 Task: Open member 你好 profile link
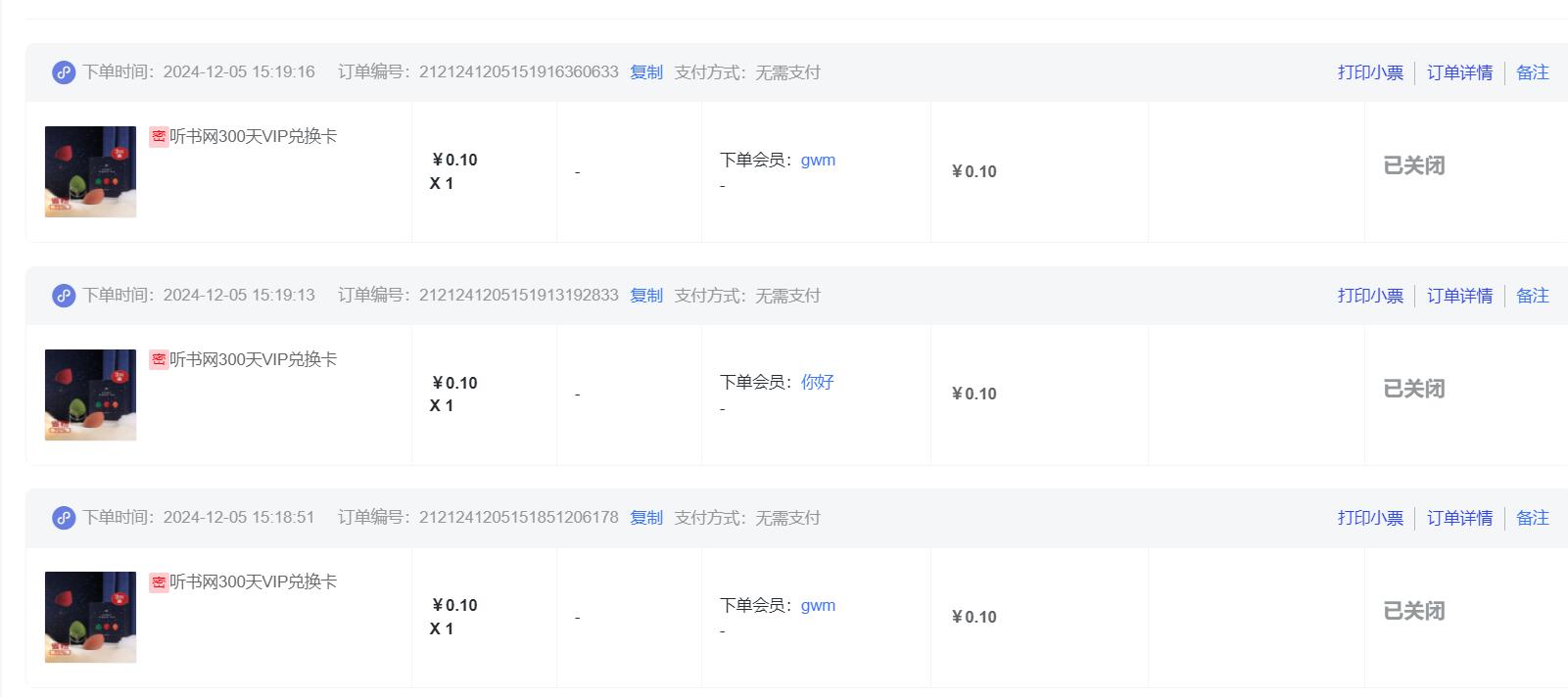817,382
